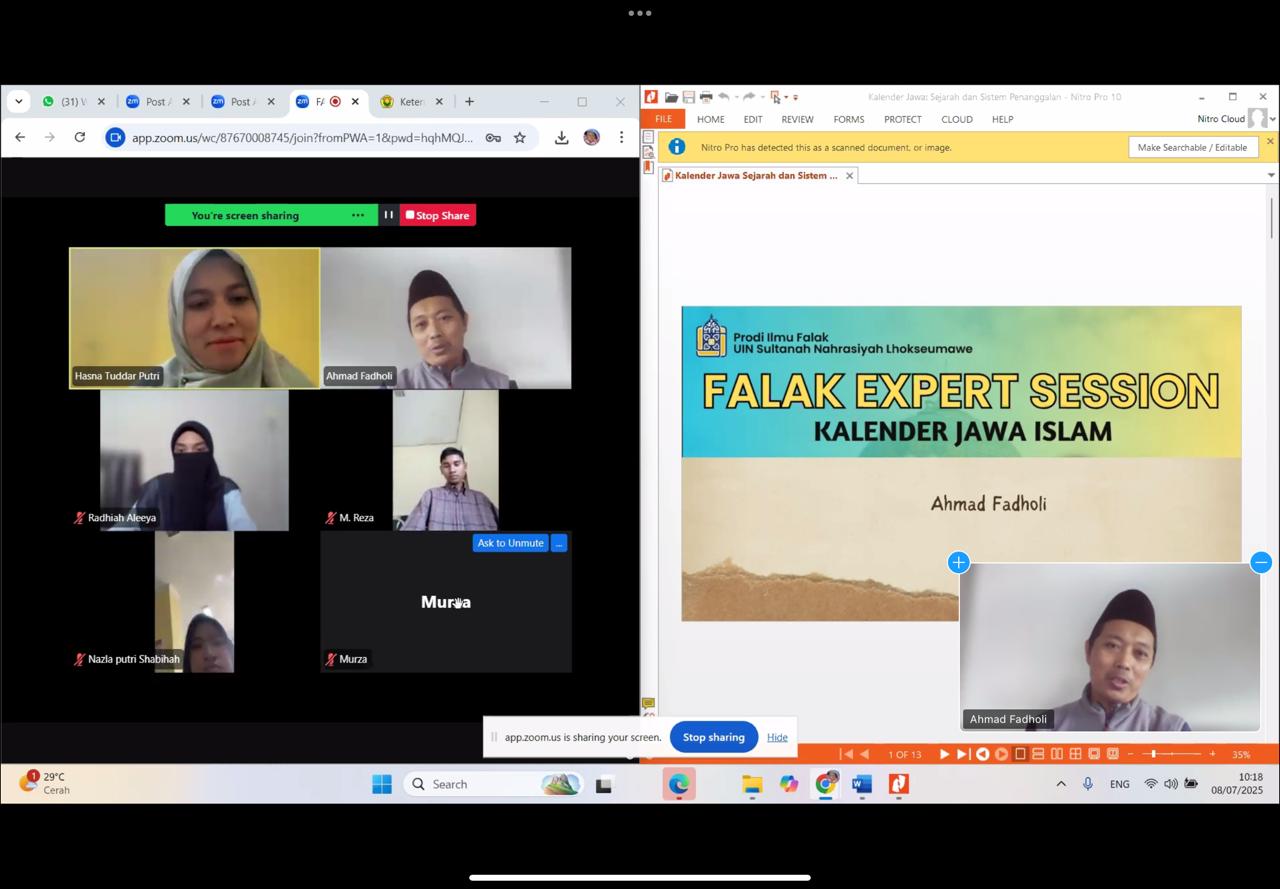
Task: Open Chrome downloads icon
Action: (561, 138)
